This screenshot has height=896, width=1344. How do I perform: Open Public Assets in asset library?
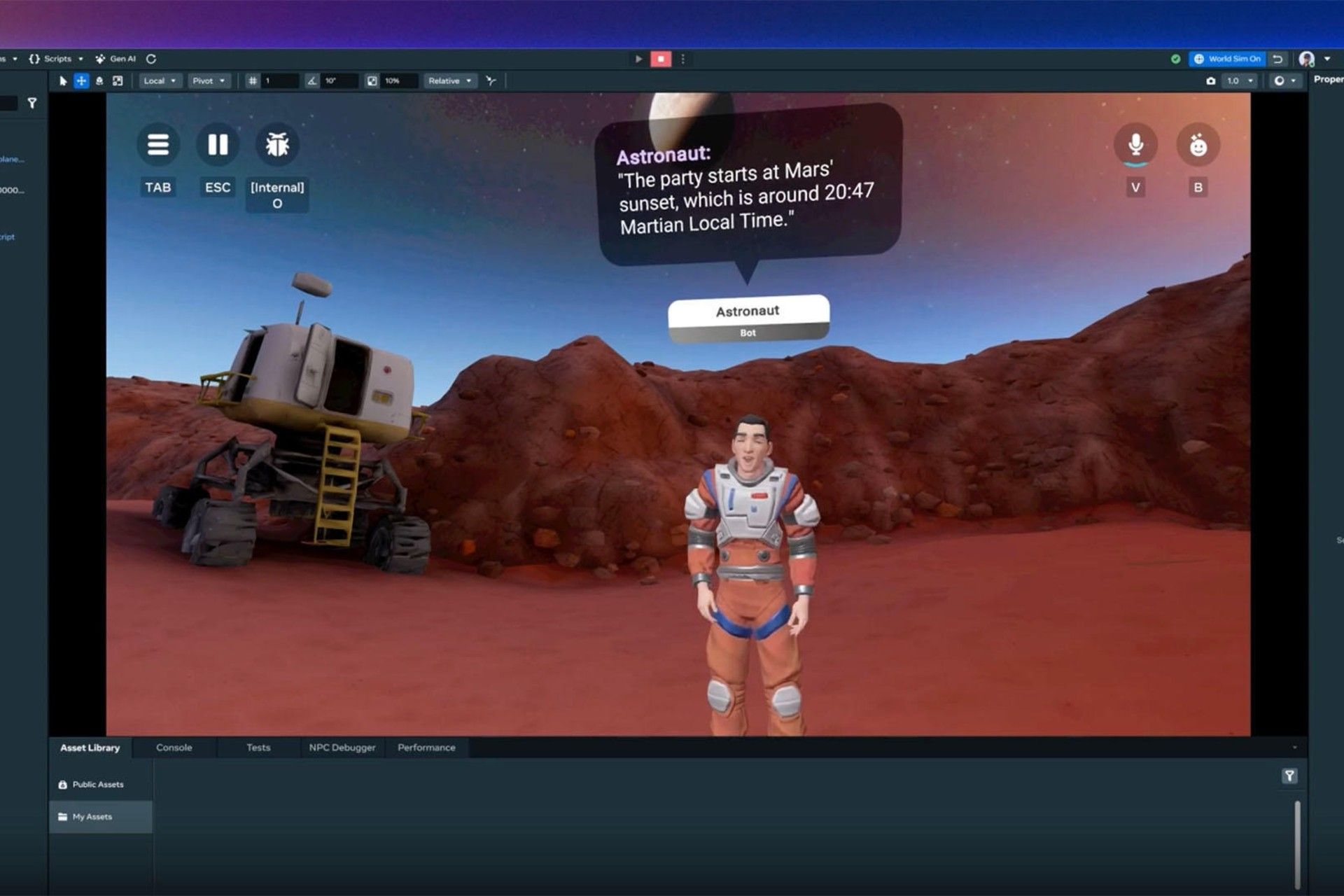click(97, 785)
